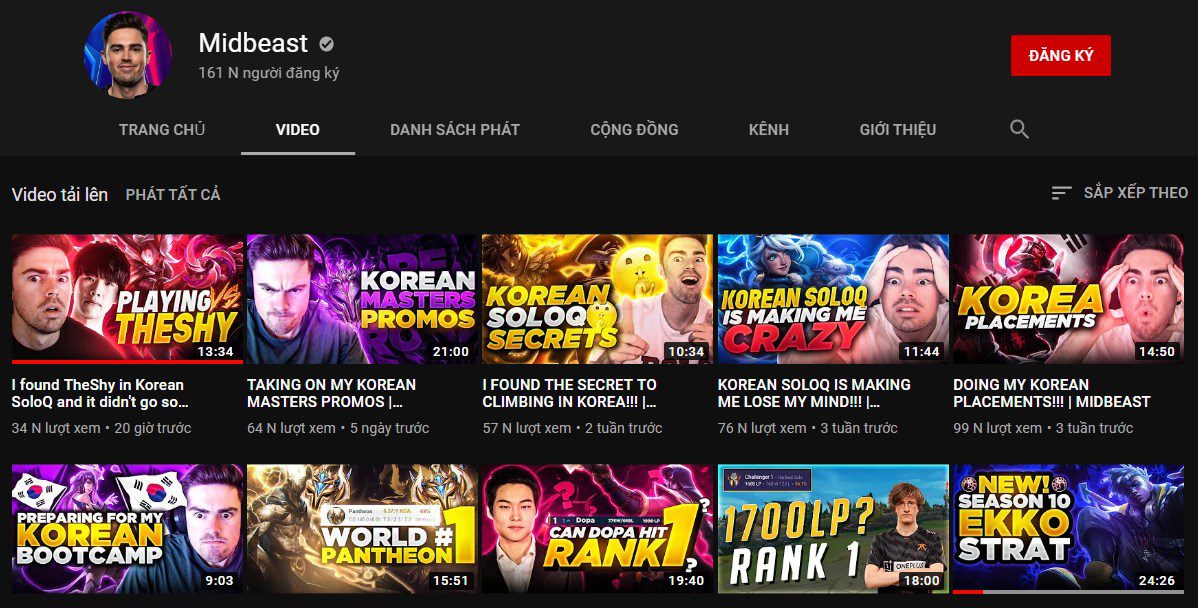
Task: Click '76 N lượt xem • 3 tuần trước'
Action: (x=808, y=429)
